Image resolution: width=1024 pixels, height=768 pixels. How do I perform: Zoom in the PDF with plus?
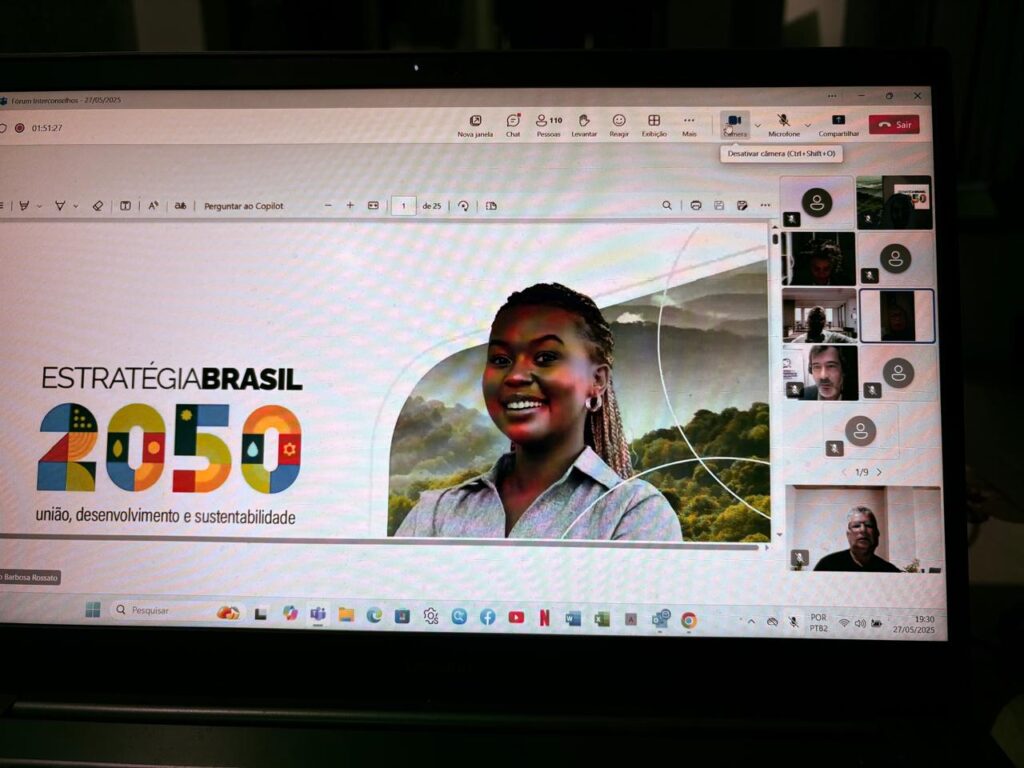pyautogui.click(x=350, y=205)
